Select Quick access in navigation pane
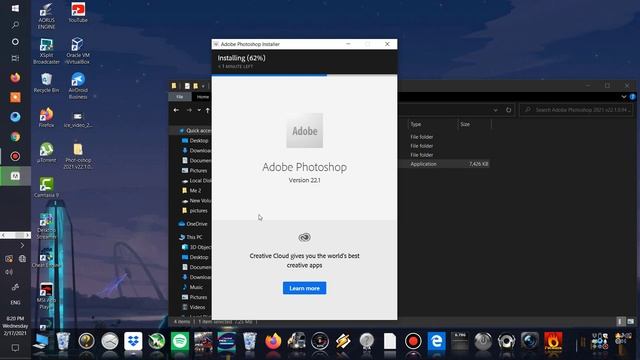The image size is (640, 360). coord(194,131)
